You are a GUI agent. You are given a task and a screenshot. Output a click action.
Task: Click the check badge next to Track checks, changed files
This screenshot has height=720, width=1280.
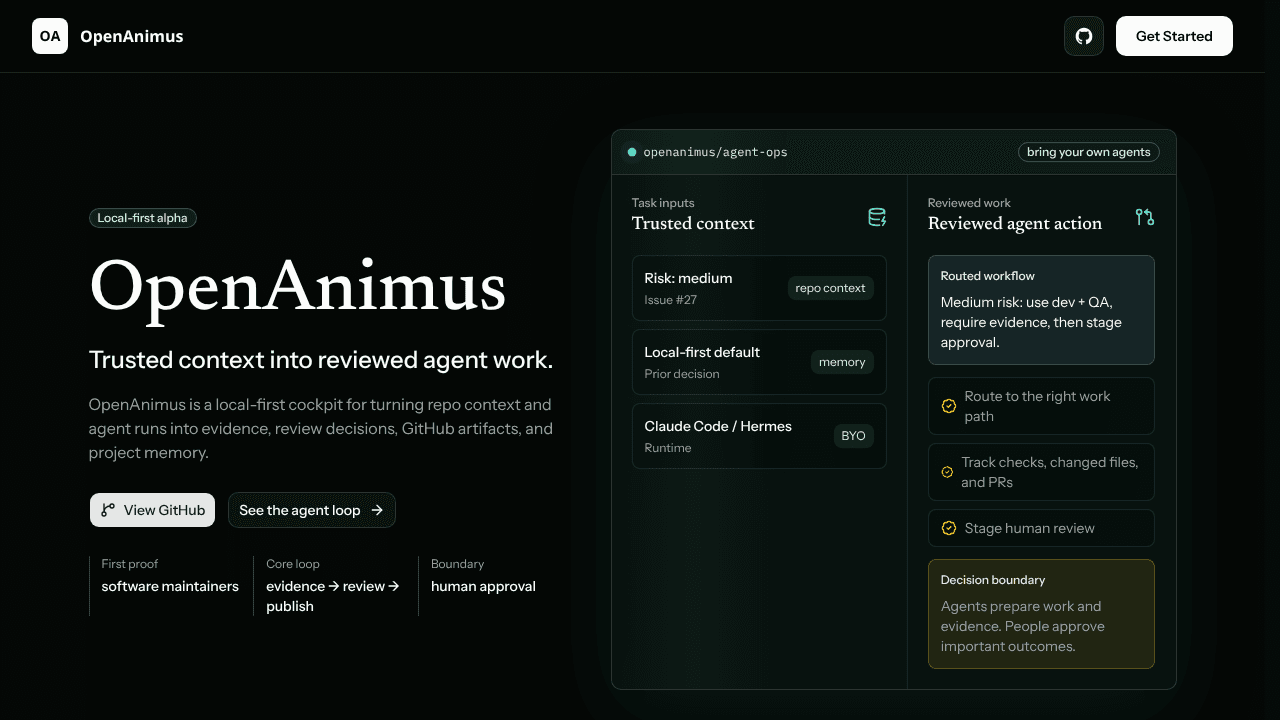coord(948,472)
